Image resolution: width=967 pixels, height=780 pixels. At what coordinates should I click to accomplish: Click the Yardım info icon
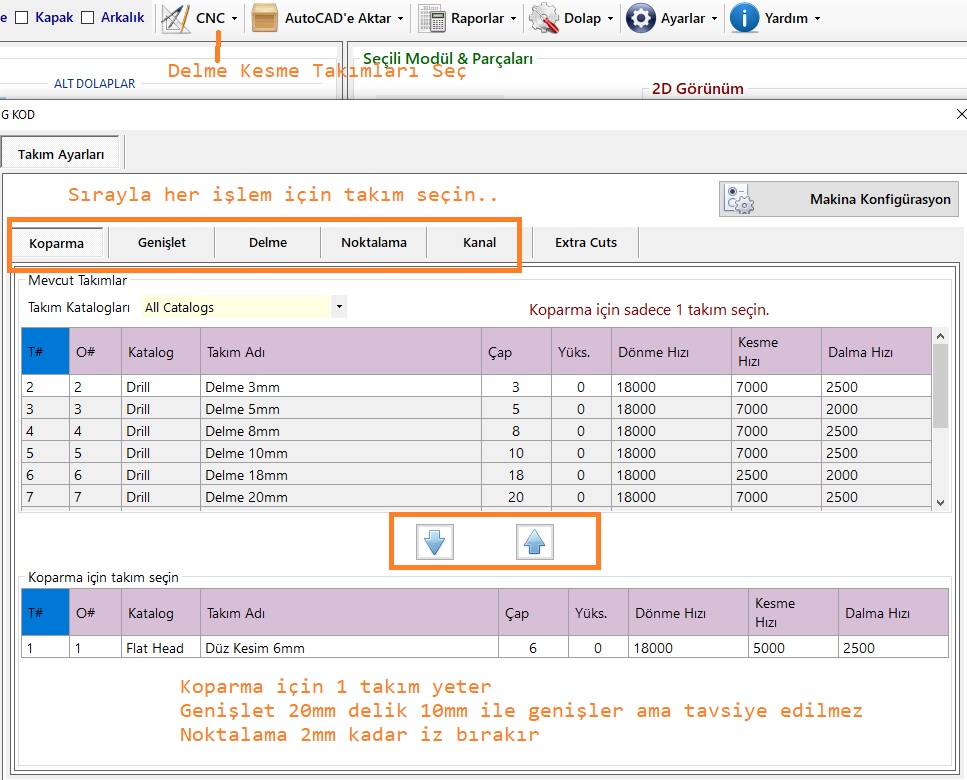pyautogui.click(x=744, y=18)
